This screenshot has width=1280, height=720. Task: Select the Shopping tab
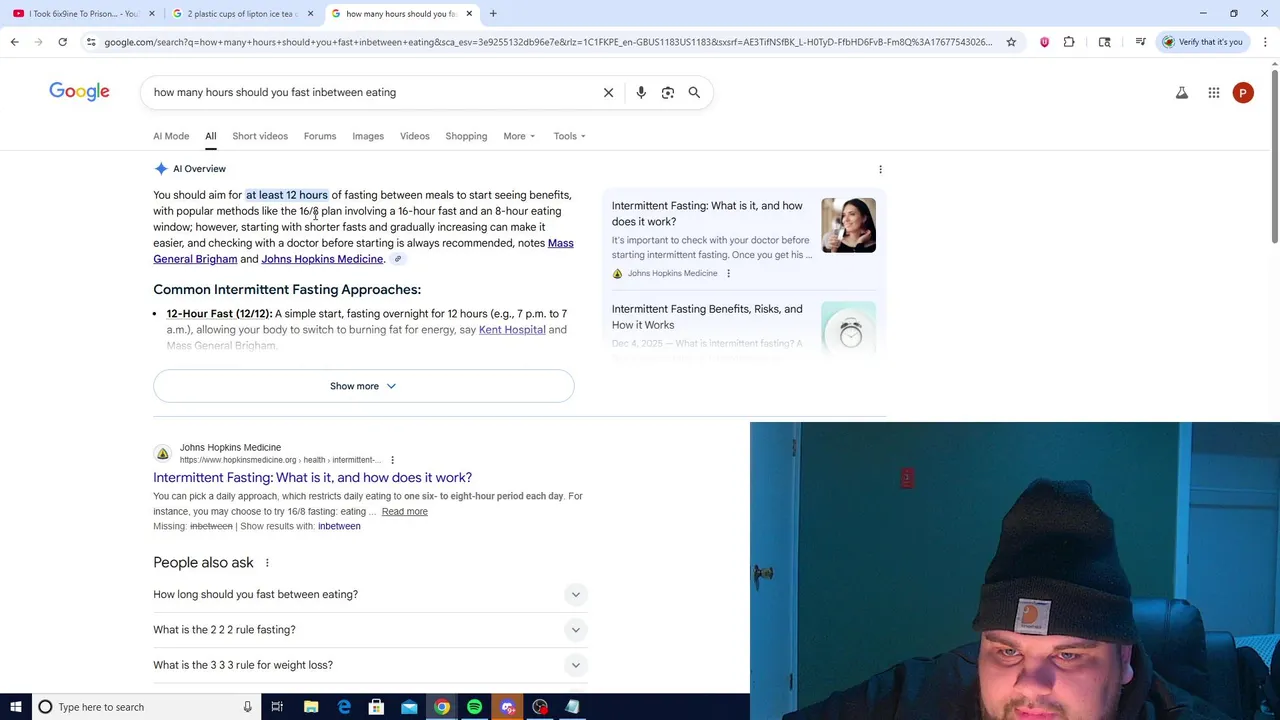(466, 136)
